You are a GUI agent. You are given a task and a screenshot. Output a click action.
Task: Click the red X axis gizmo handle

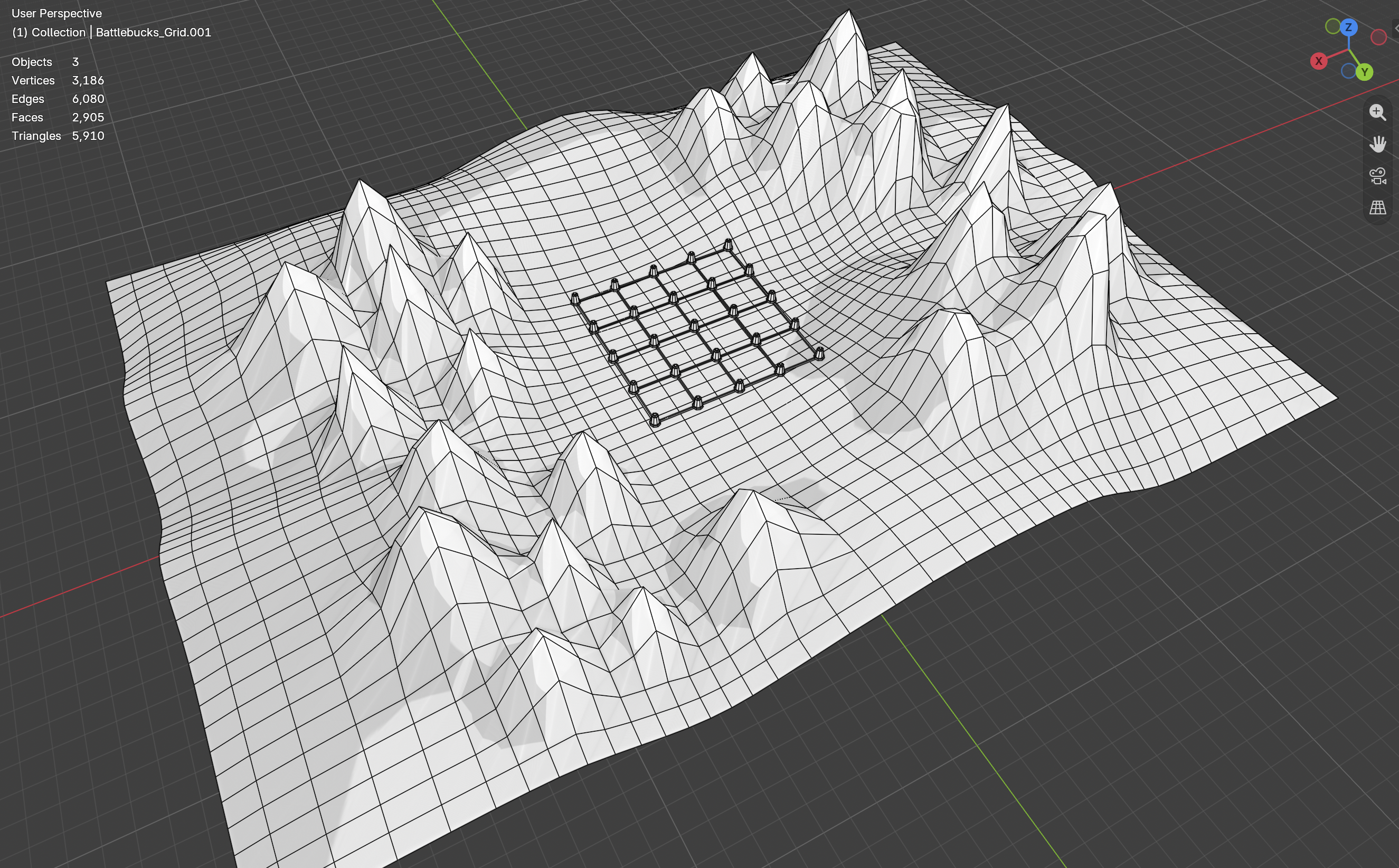click(1319, 61)
